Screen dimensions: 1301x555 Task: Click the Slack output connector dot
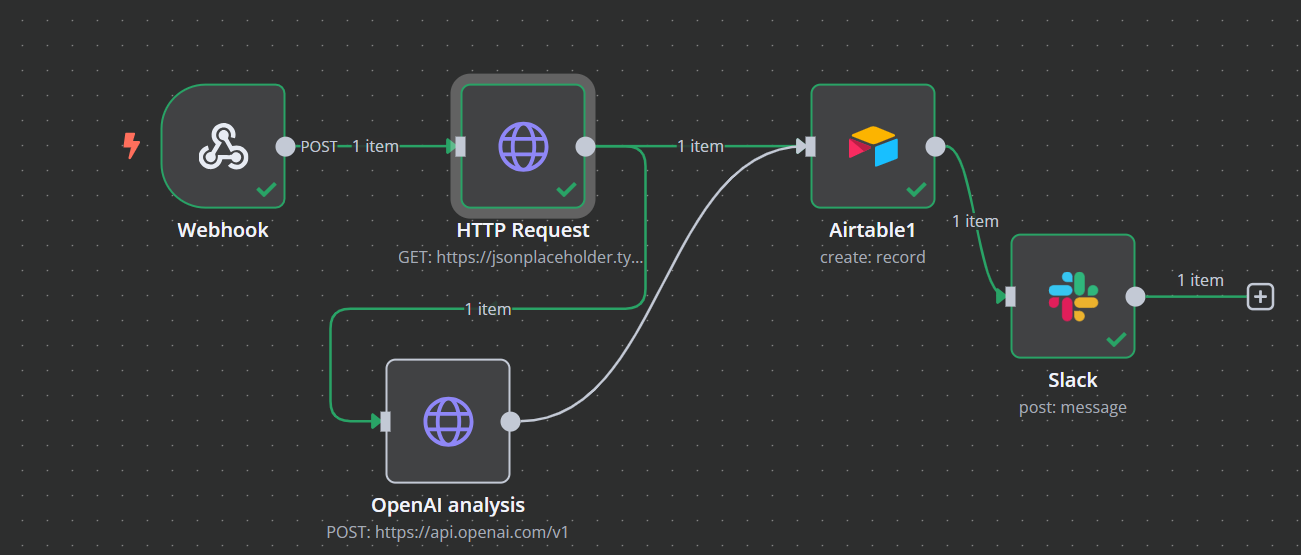tap(1135, 296)
